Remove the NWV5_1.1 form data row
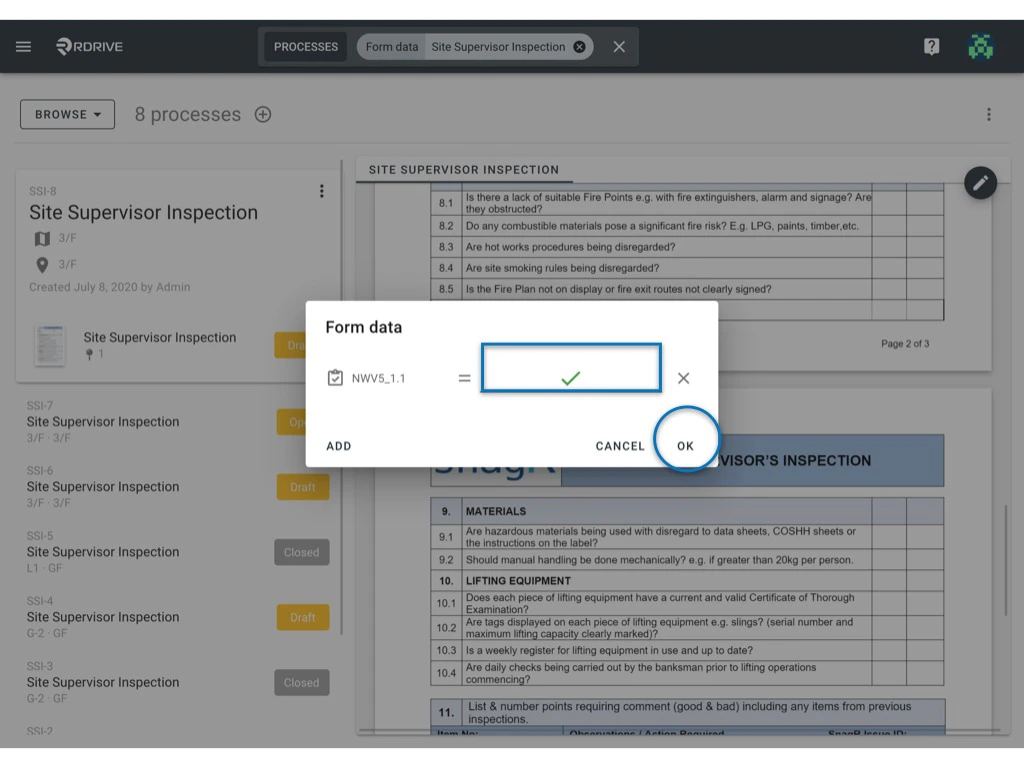Screen dimensions: 1024x768 click(684, 378)
